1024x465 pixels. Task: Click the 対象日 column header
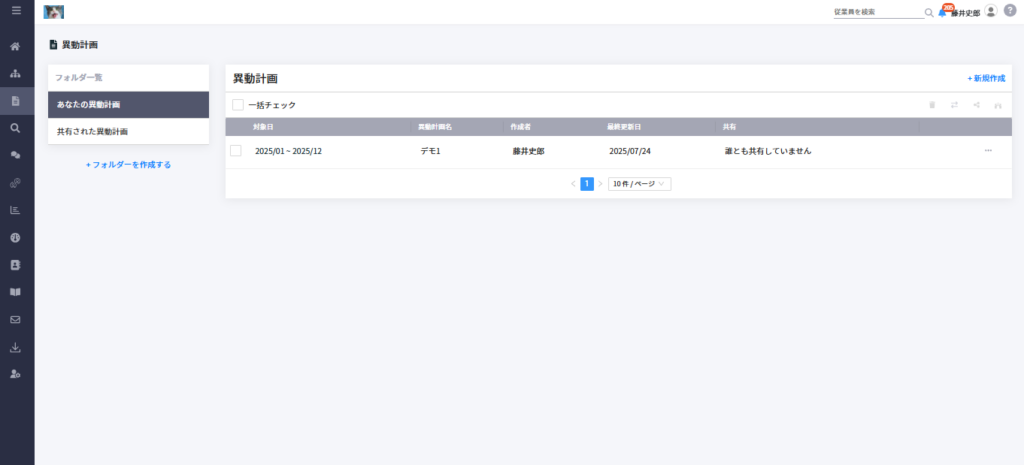(x=263, y=127)
